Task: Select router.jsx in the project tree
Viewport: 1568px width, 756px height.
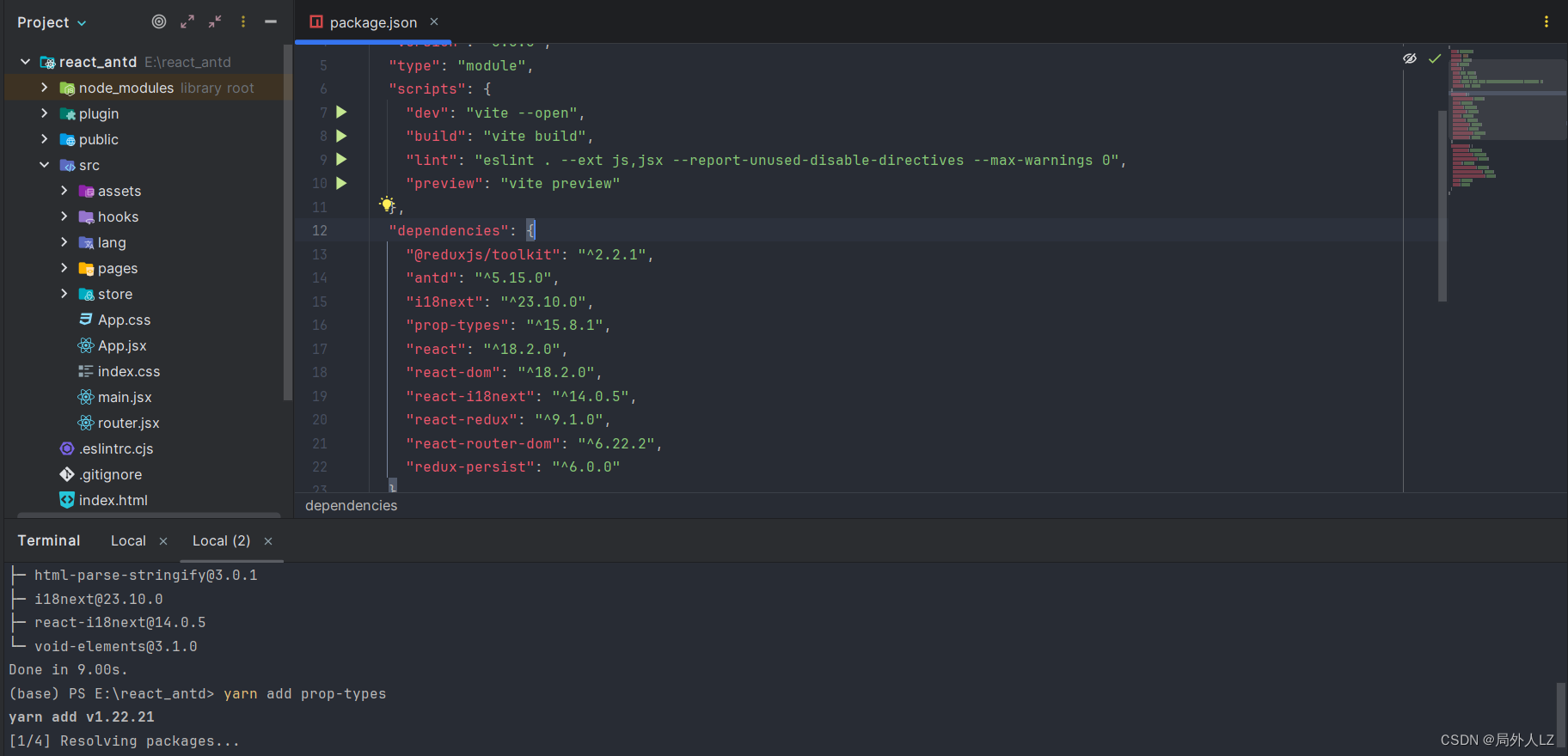Action: [x=128, y=423]
